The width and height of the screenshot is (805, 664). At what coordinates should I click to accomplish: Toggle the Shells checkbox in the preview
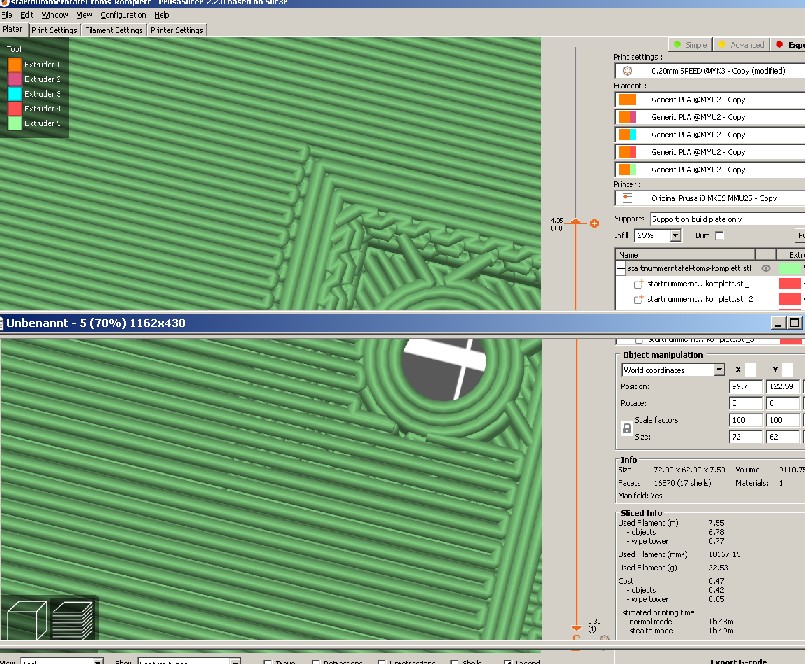(x=454, y=662)
